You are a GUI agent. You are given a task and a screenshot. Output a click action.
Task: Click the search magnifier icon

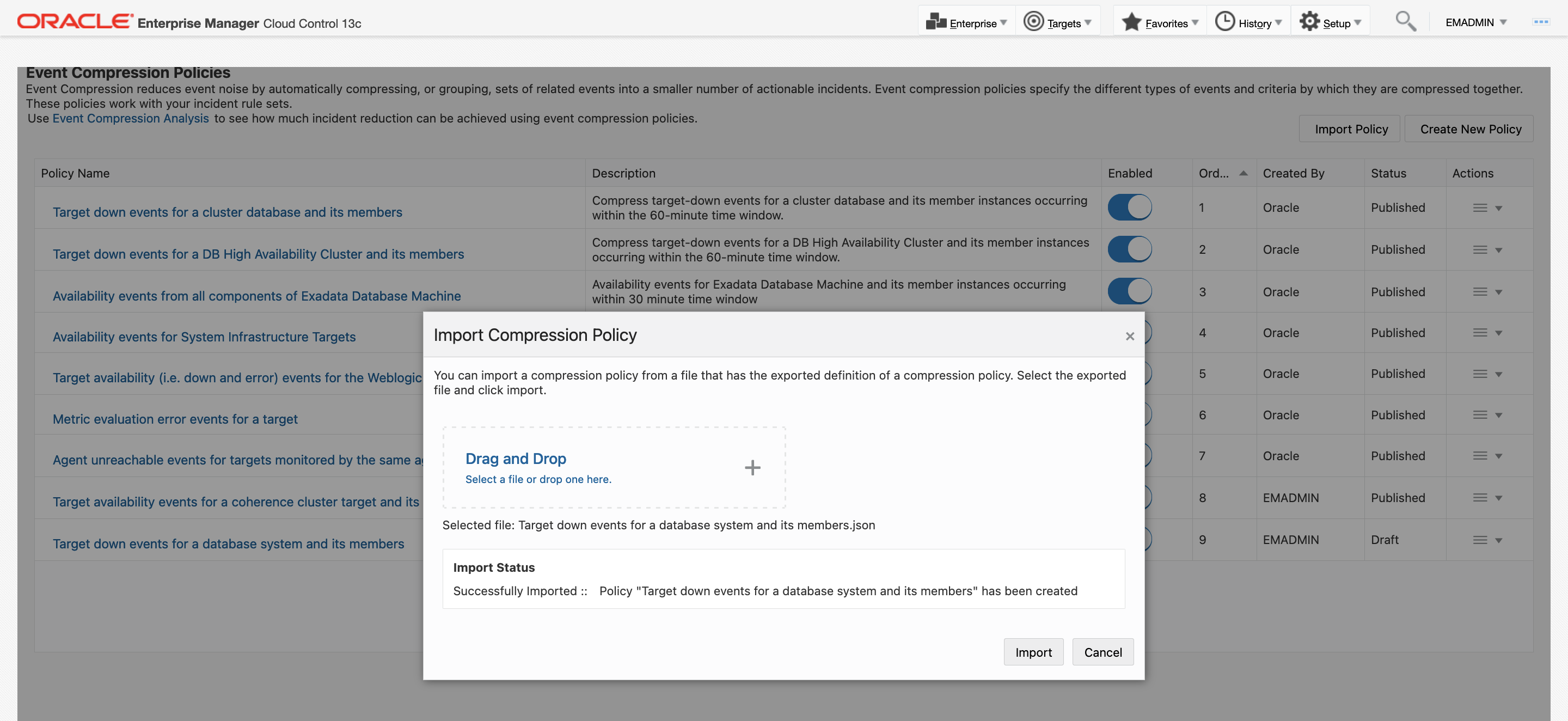pyautogui.click(x=1405, y=21)
